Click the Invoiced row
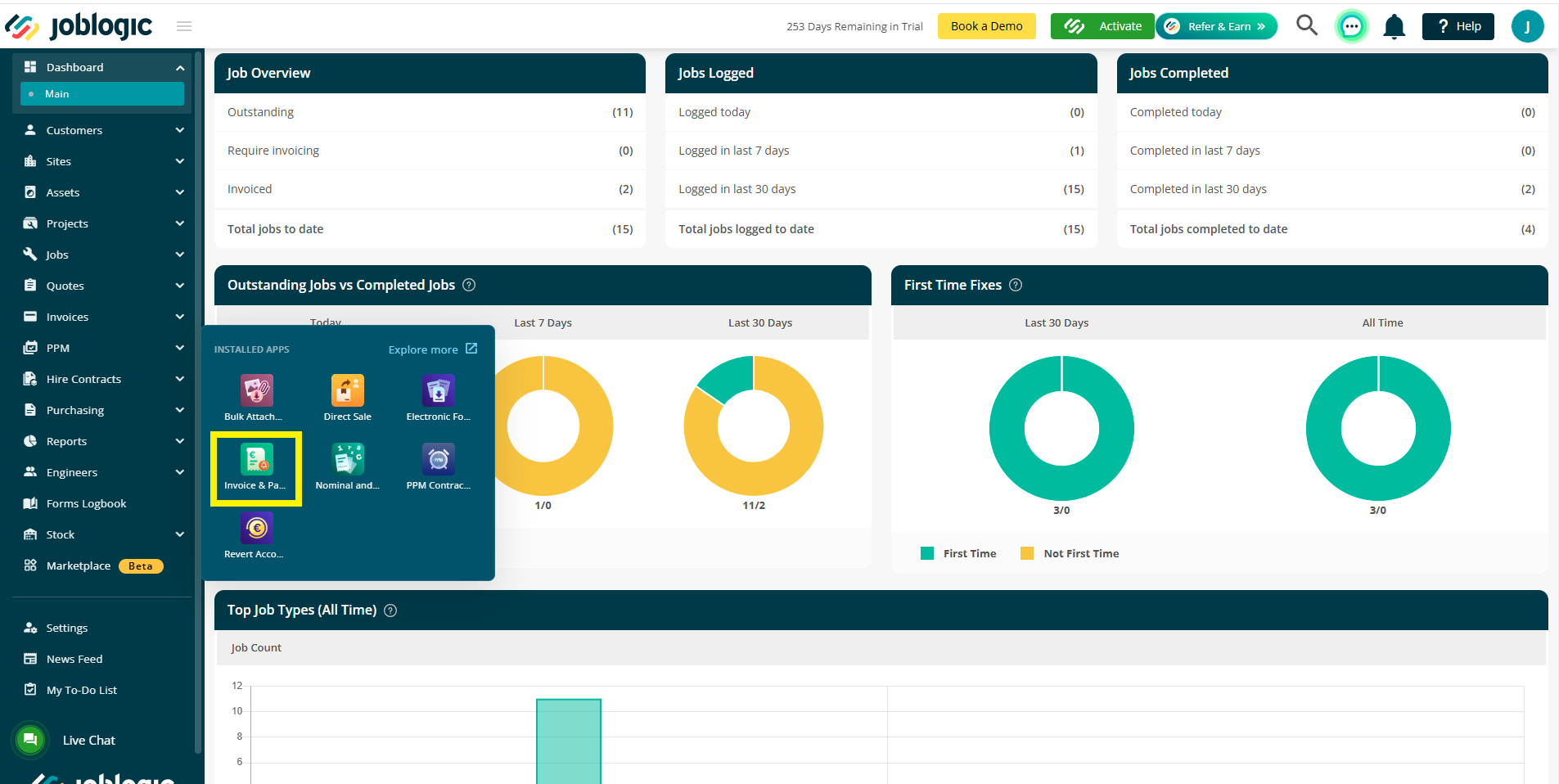Screen dimensions: 1559x784 click(430, 189)
